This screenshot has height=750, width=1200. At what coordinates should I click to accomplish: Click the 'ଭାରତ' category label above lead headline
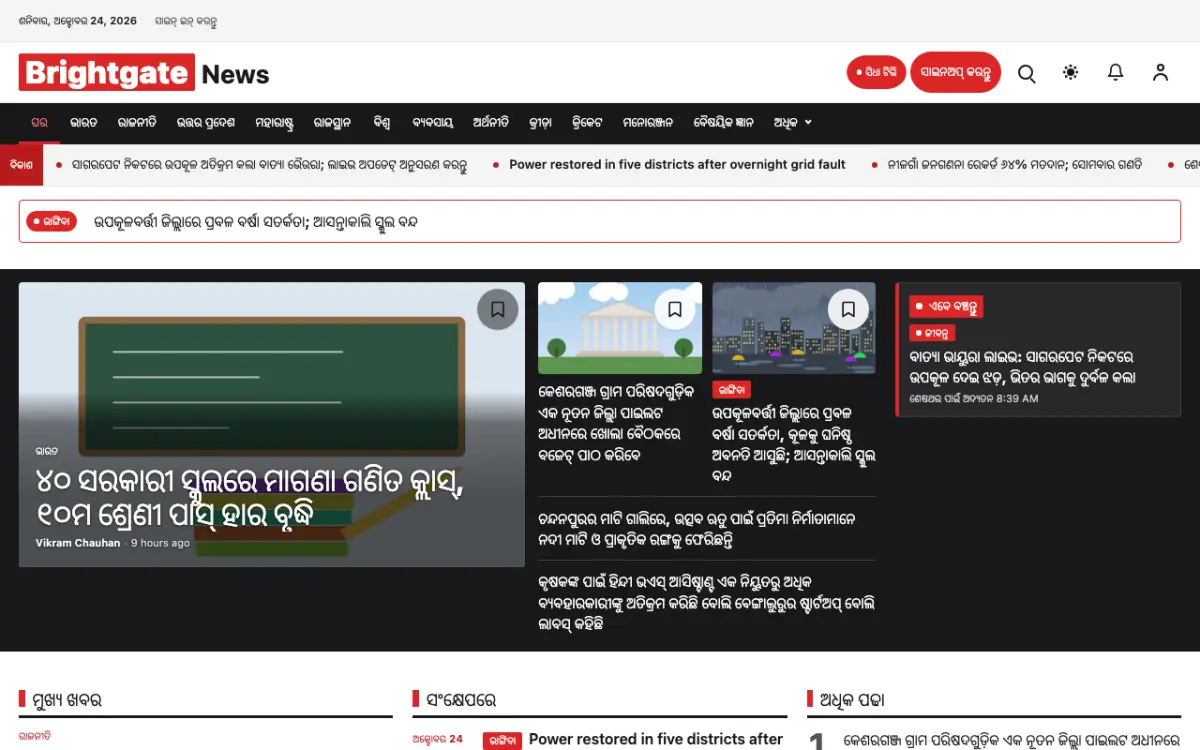pyautogui.click(x=46, y=451)
